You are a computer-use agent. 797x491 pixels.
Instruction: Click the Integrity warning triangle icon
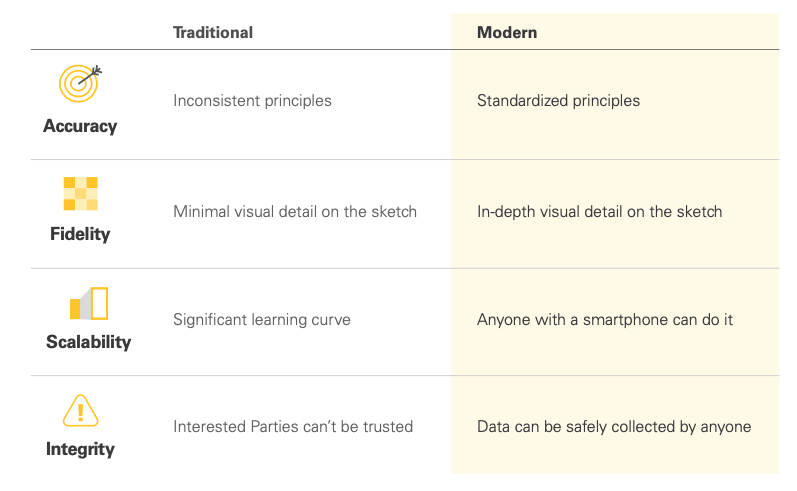pos(80,411)
